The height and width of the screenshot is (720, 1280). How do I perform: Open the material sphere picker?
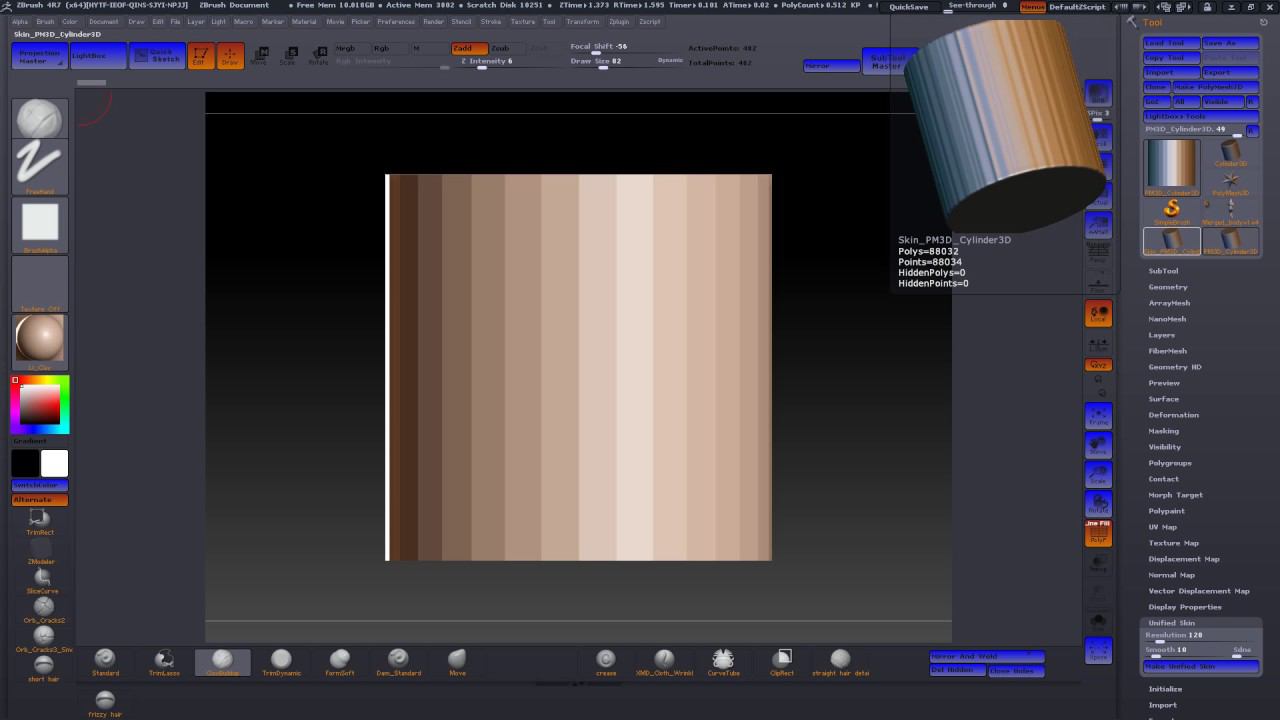(40, 339)
